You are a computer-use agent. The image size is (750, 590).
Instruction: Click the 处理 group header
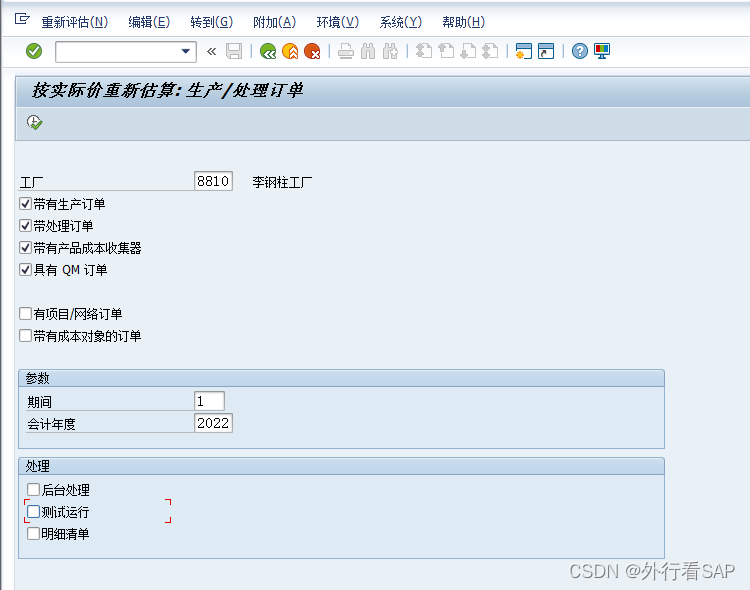342,466
